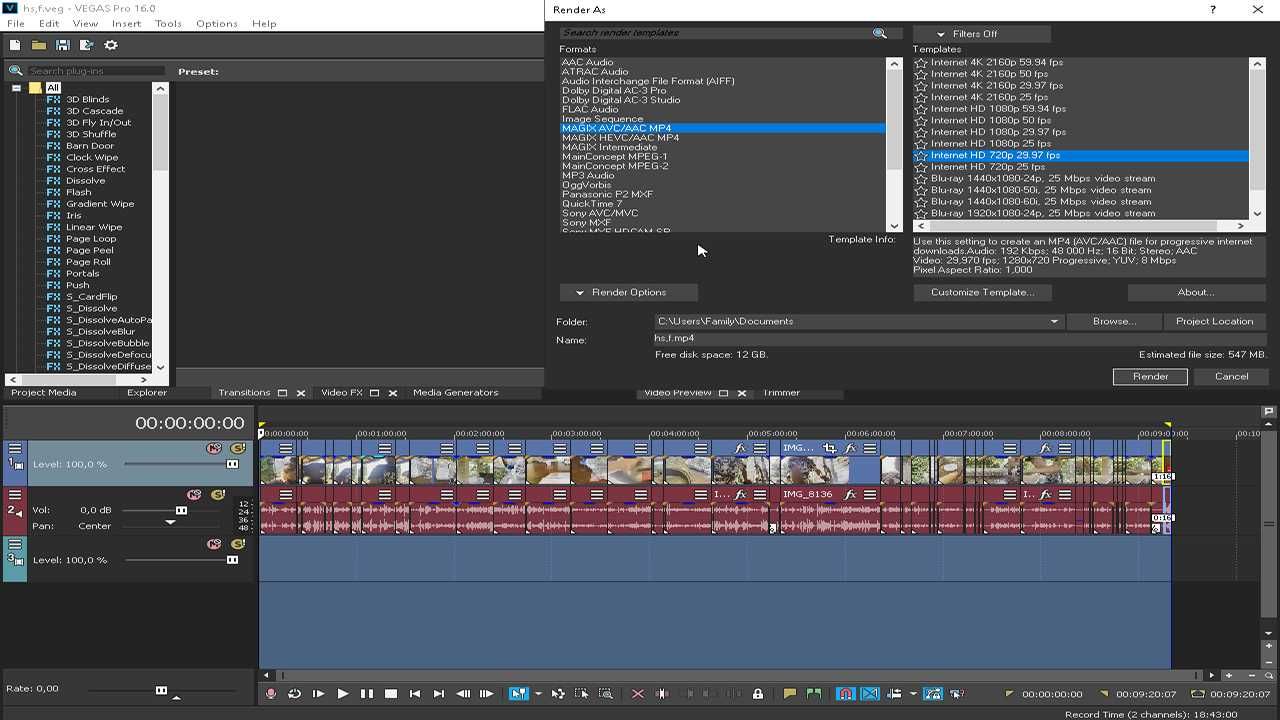Open project with the folder icon
This screenshot has width=1280, height=720.
coord(38,45)
